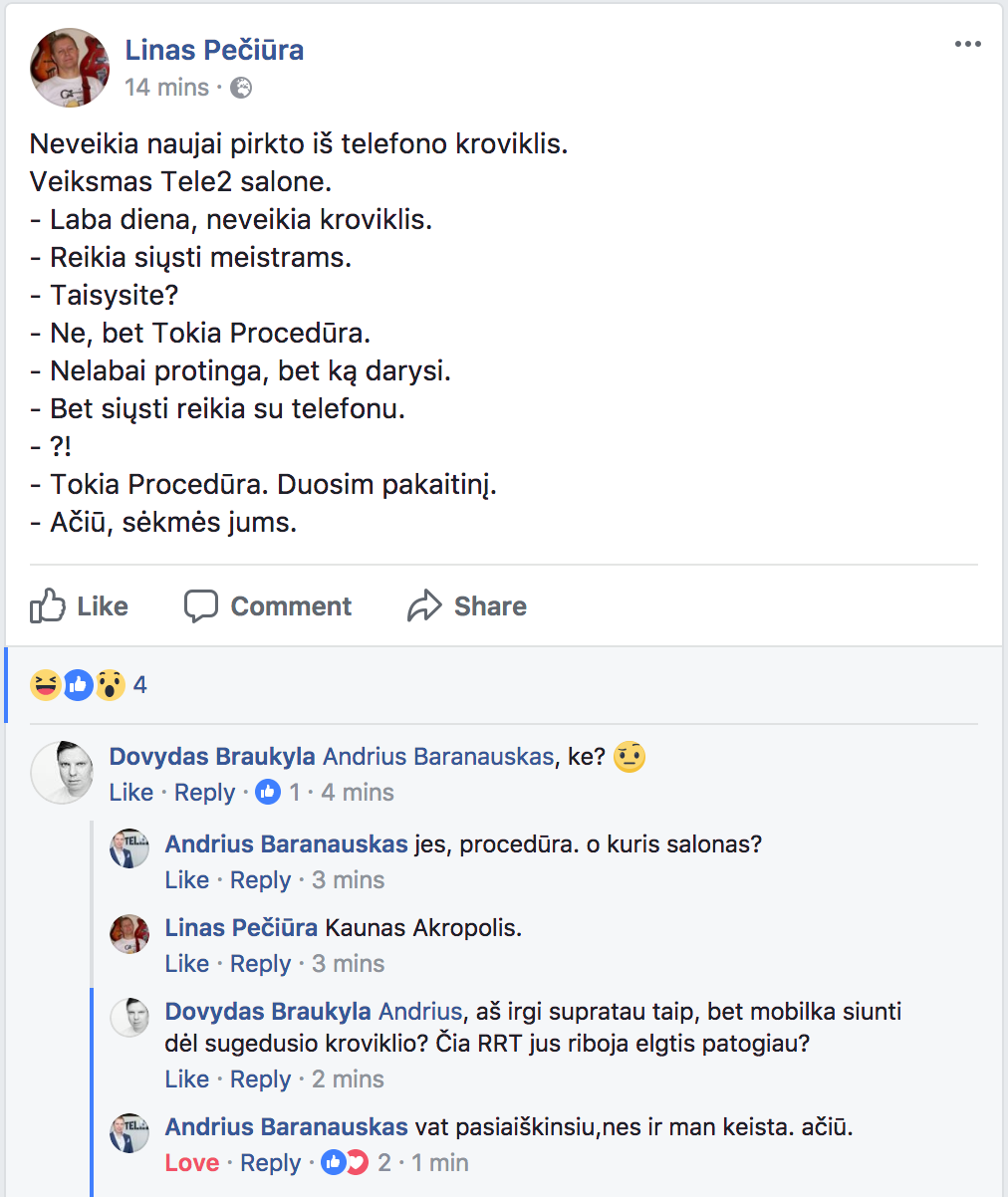The image size is (1008, 1197).
Task: Click Linas Pečiūra's profile picture on post
Action: [x=70, y=67]
